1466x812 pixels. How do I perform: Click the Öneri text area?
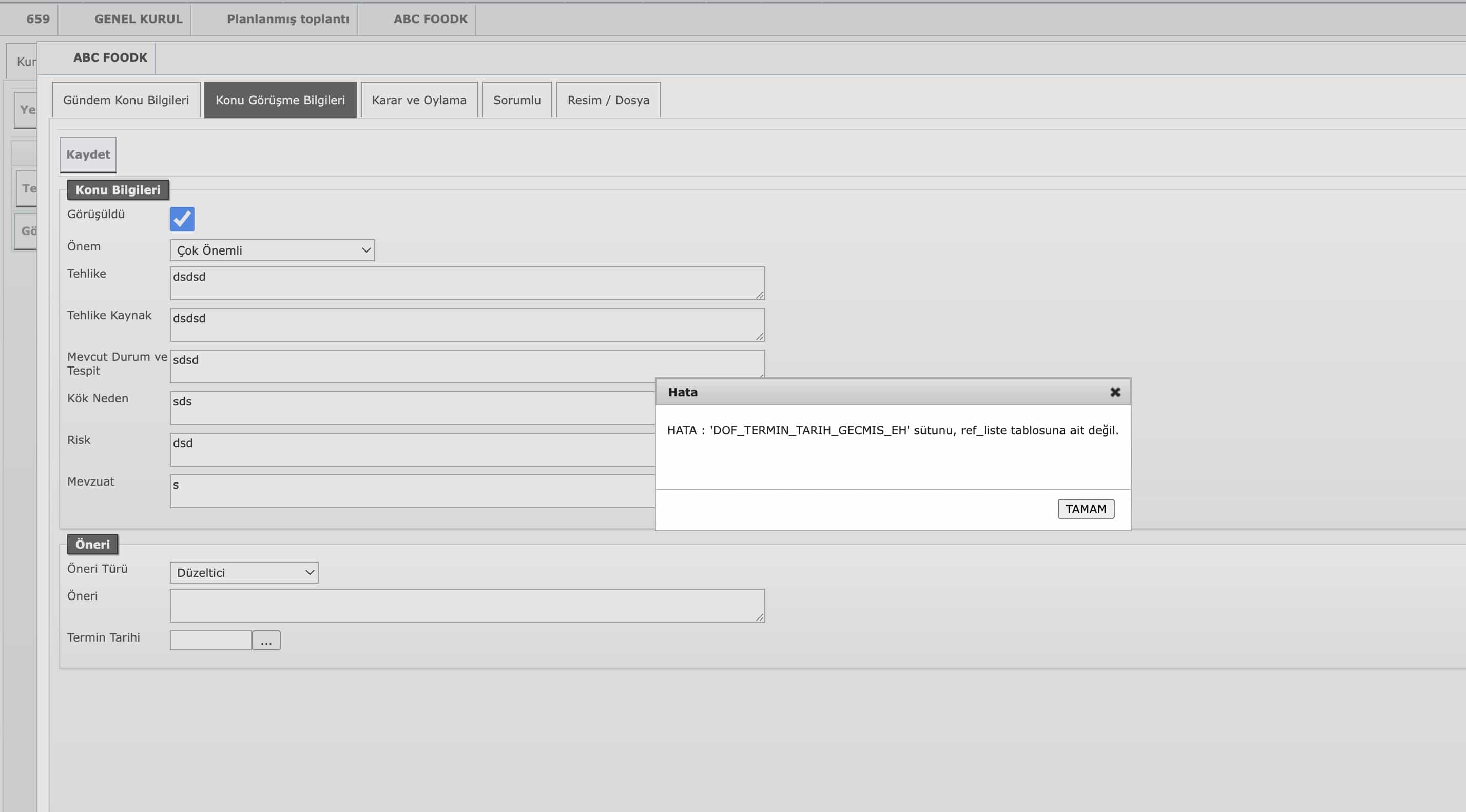467,606
